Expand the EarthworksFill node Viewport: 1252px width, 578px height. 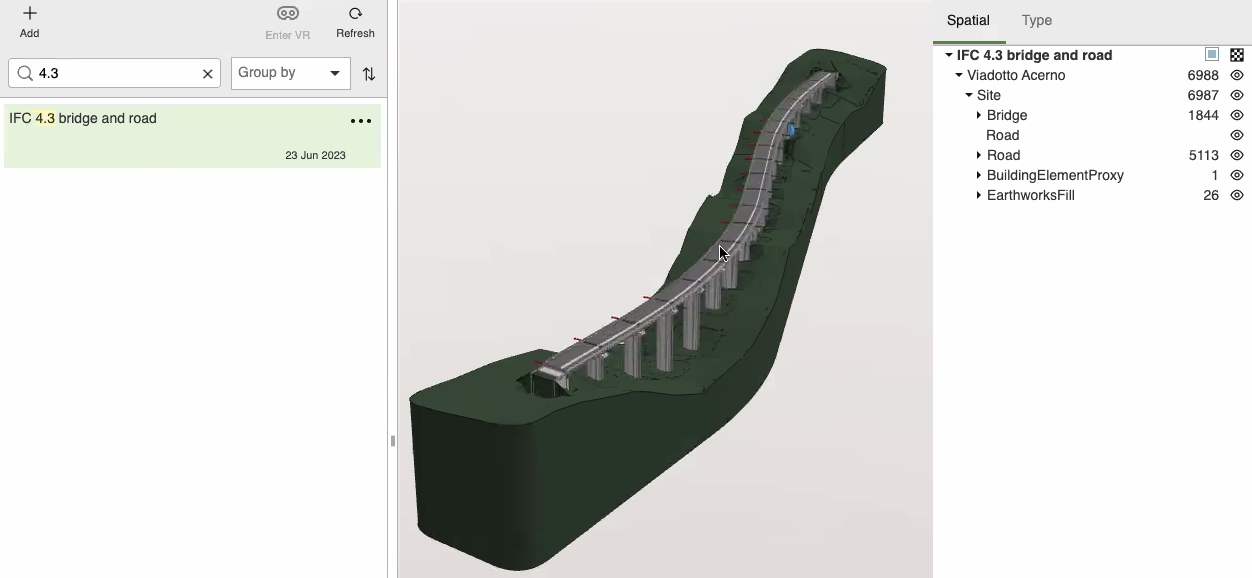pos(979,196)
